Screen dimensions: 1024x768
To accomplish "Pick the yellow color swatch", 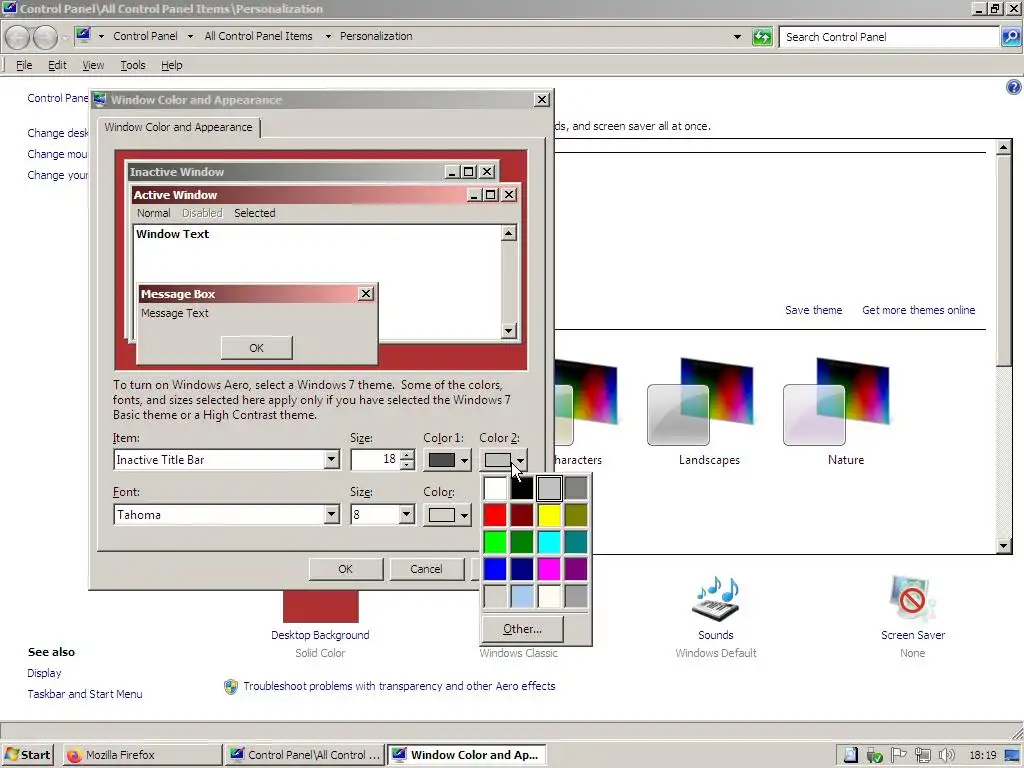I will click(549, 515).
